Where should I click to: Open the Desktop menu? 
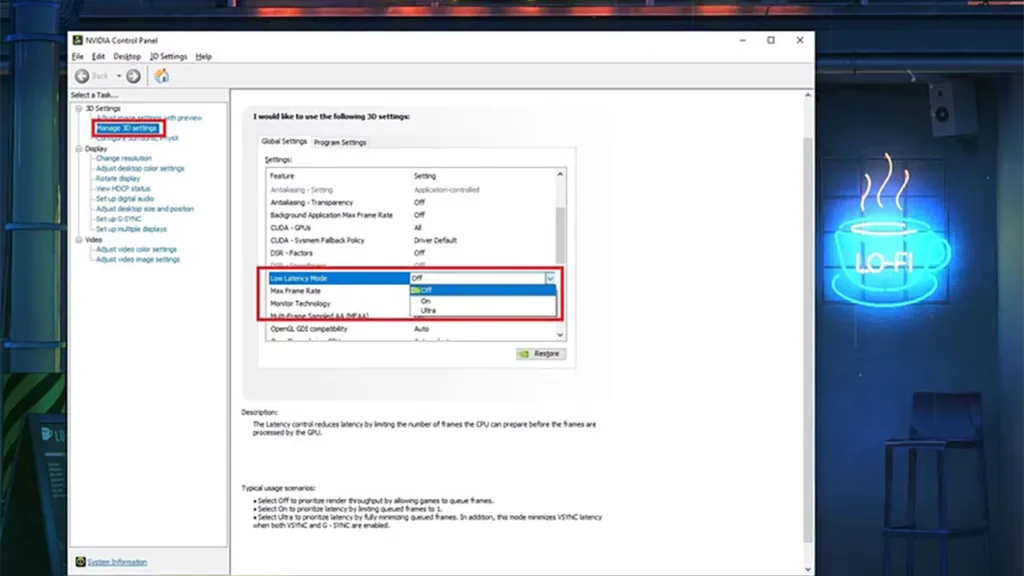127,57
